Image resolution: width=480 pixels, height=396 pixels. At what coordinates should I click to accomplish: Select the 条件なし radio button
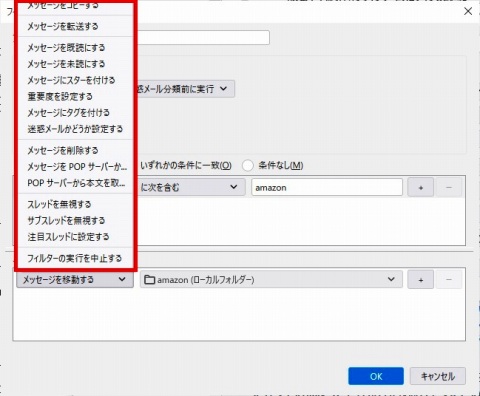(x=248, y=165)
